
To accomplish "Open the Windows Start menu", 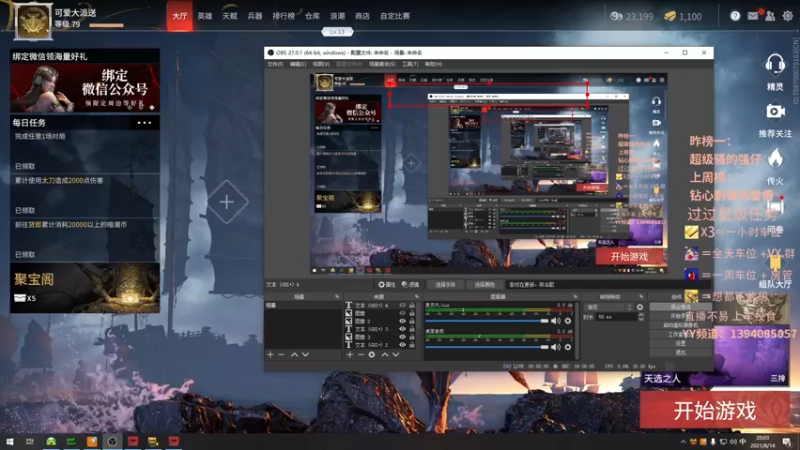I will 9,441.
